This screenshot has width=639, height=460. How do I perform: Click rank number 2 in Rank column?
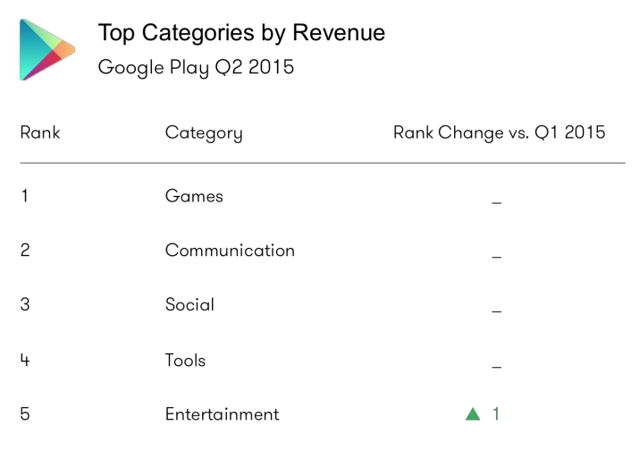pyautogui.click(x=25, y=250)
